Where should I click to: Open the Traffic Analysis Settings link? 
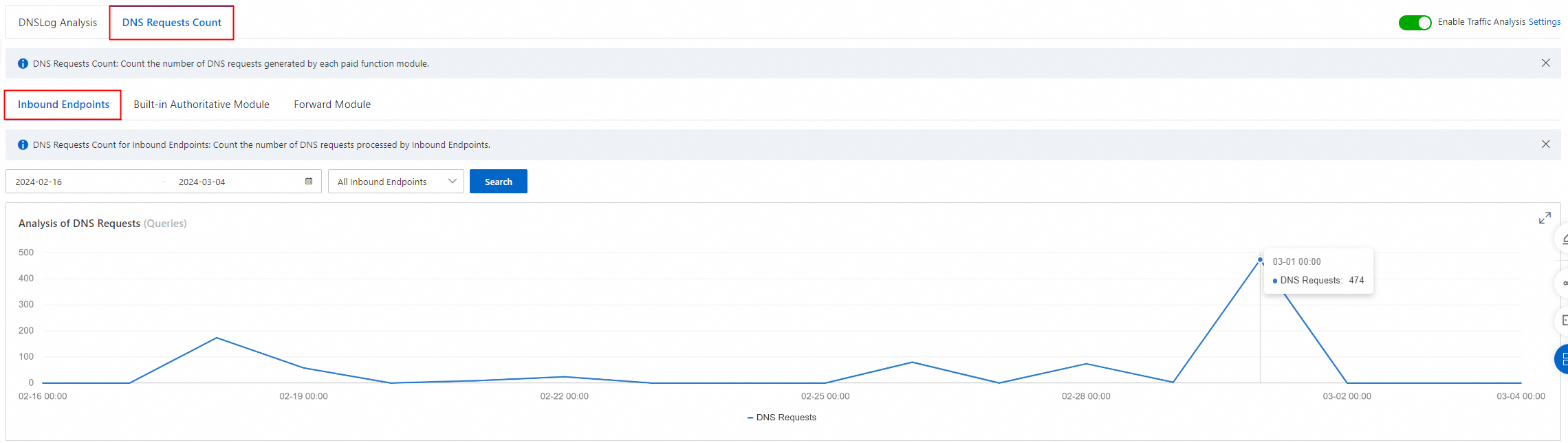point(1544,22)
